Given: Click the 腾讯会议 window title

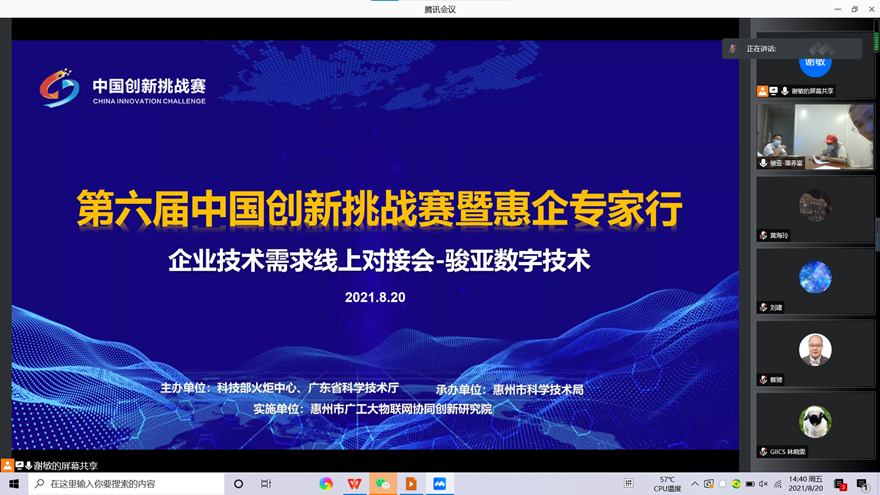Looking at the screenshot, I should point(440,10).
